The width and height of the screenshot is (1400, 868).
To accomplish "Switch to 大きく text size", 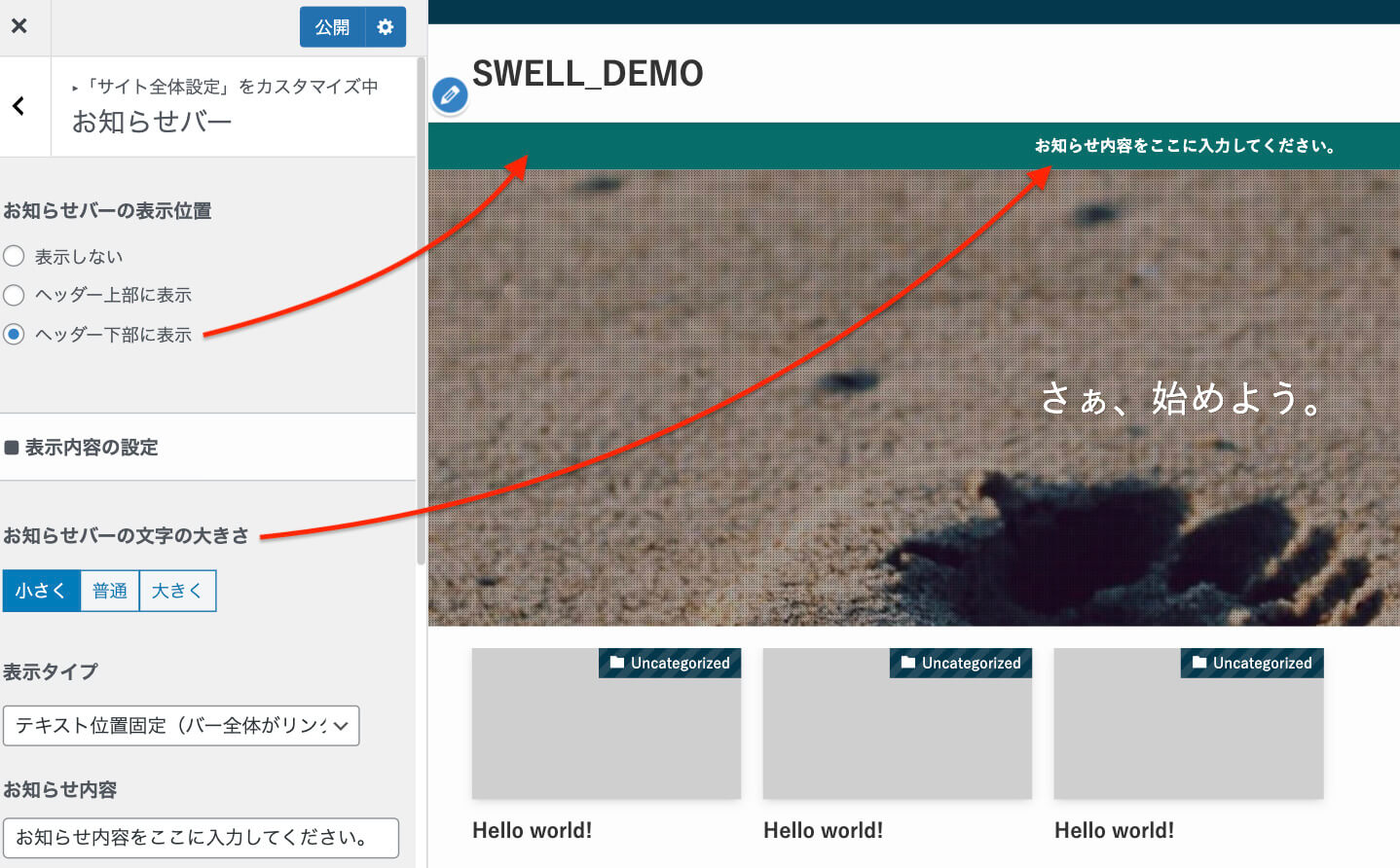I will [x=176, y=590].
